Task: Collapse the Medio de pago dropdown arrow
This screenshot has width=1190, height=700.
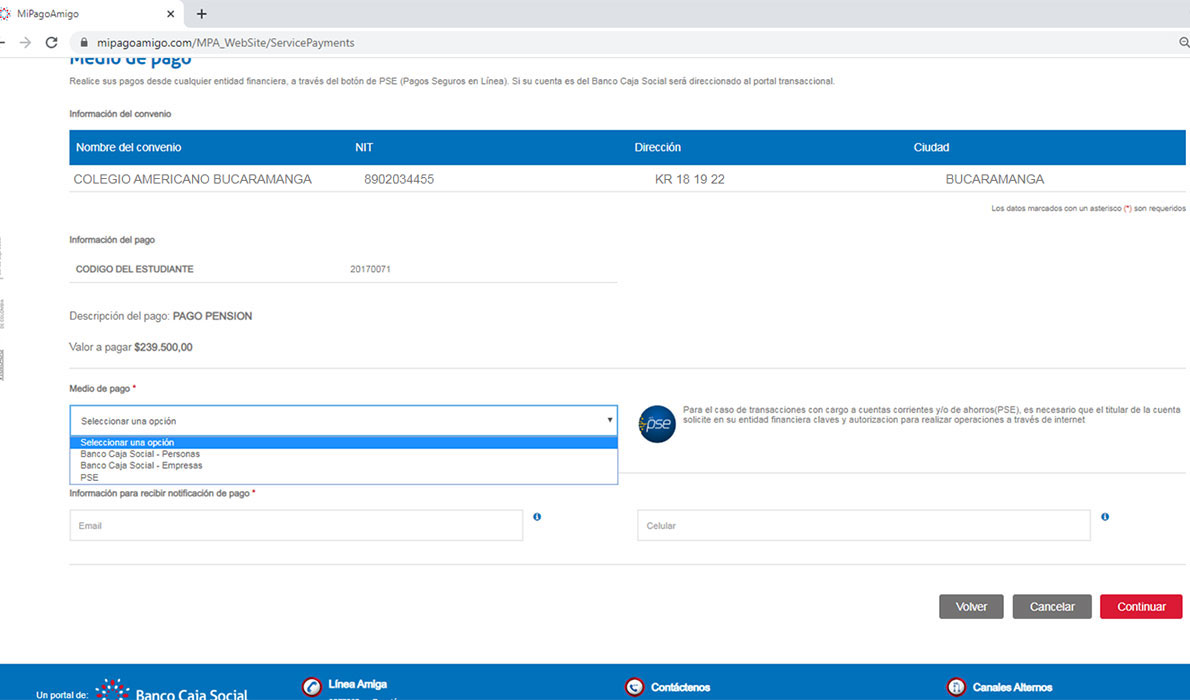Action: pyautogui.click(x=609, y=421)
